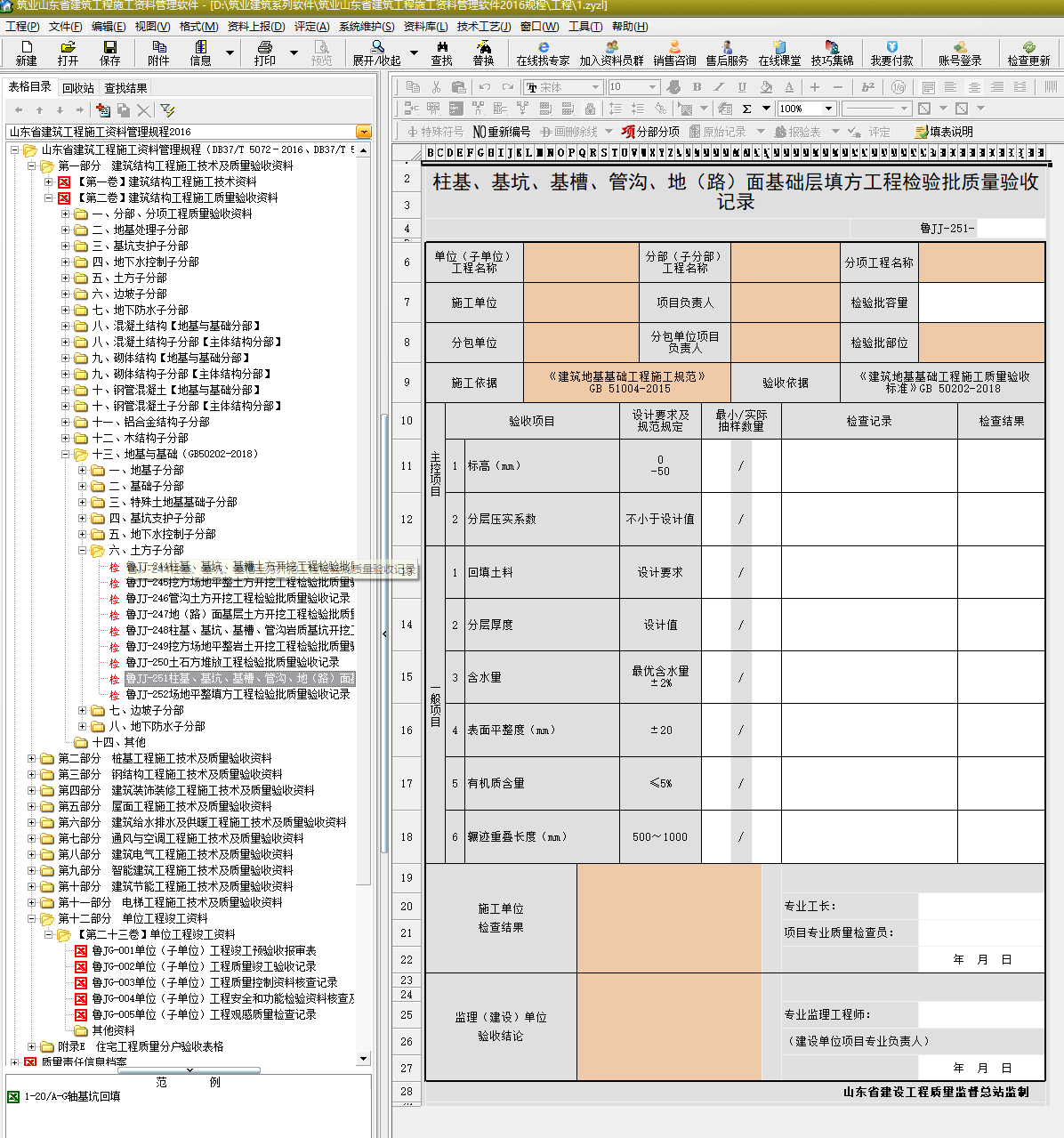Screen dimensions: 1064x1138
Task: Open the 替换 replace tool
Action: [483, 52]
